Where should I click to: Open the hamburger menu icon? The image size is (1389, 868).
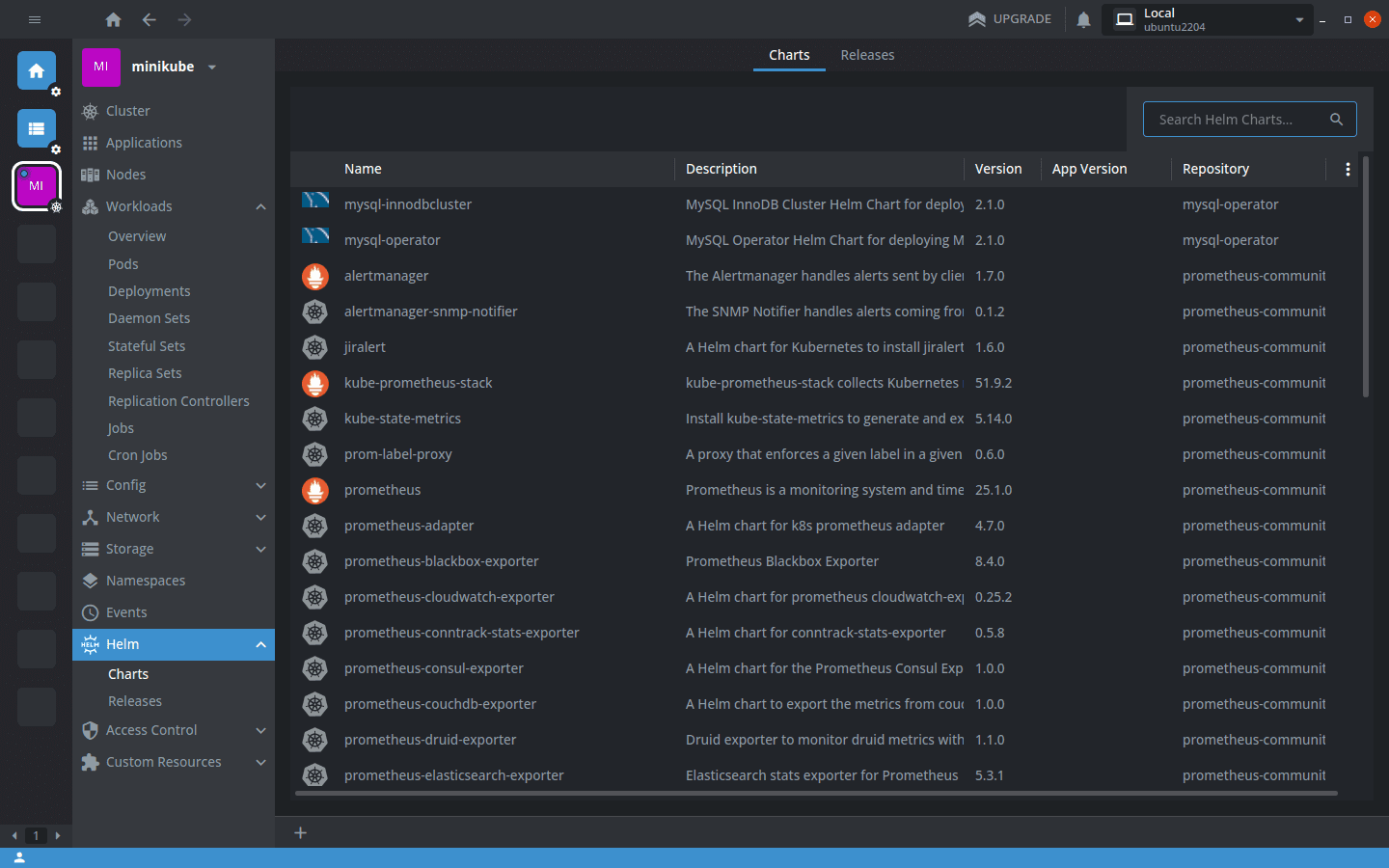pos(35,19)
